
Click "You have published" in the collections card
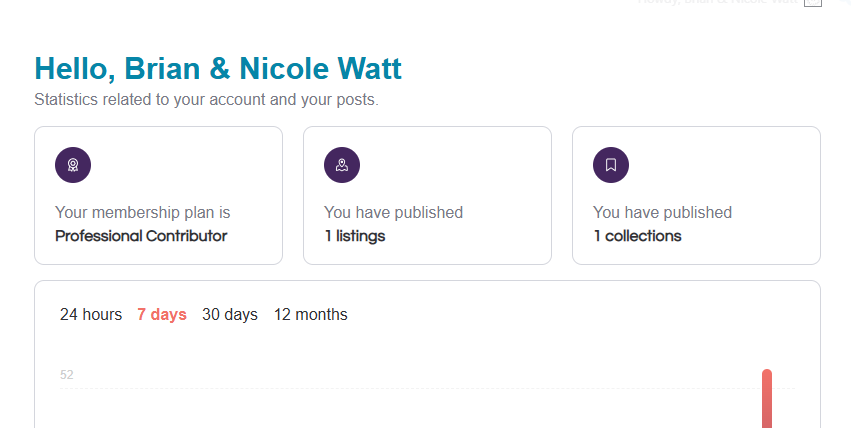[662, 213]
